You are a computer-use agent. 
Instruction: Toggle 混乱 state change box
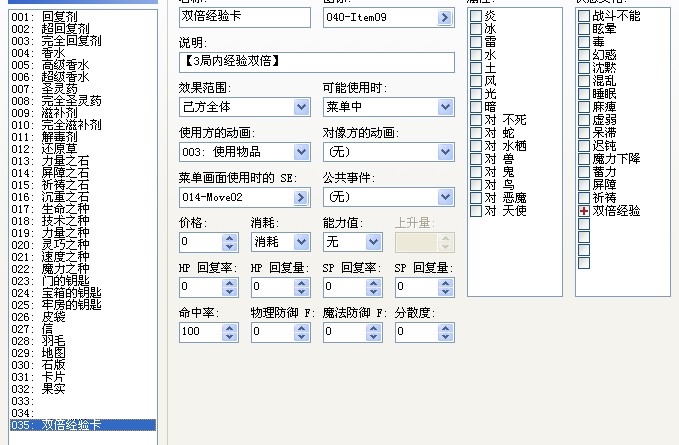click(584, 81)
